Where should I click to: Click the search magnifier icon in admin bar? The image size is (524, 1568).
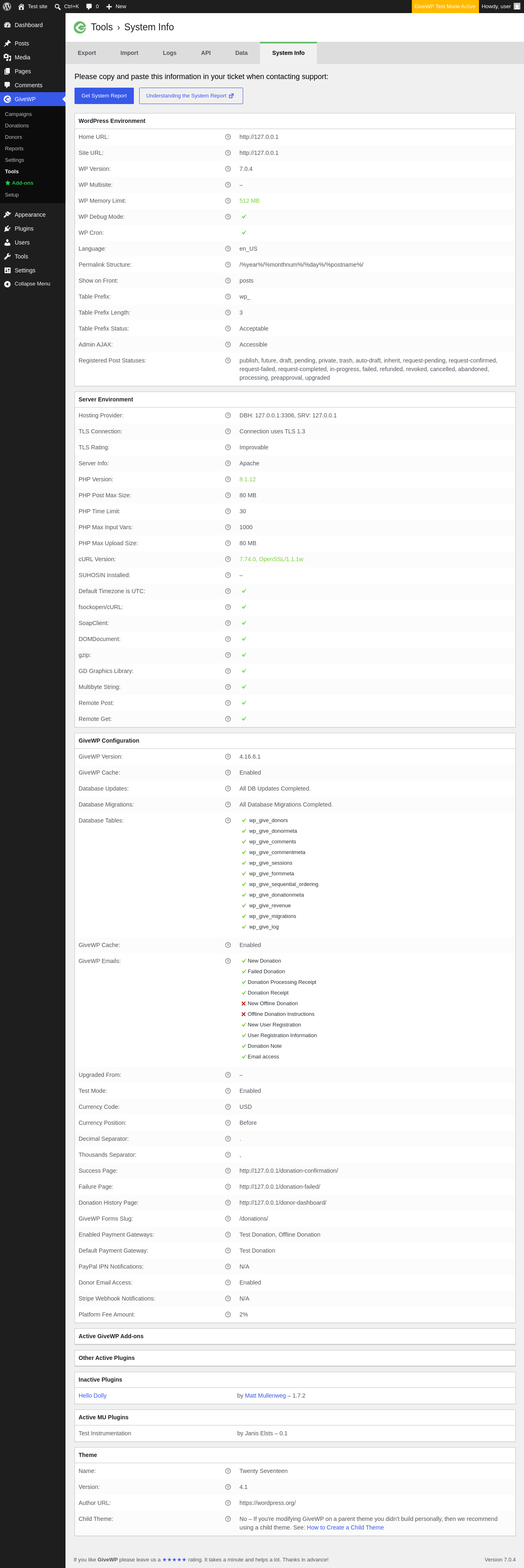[58, 7]
